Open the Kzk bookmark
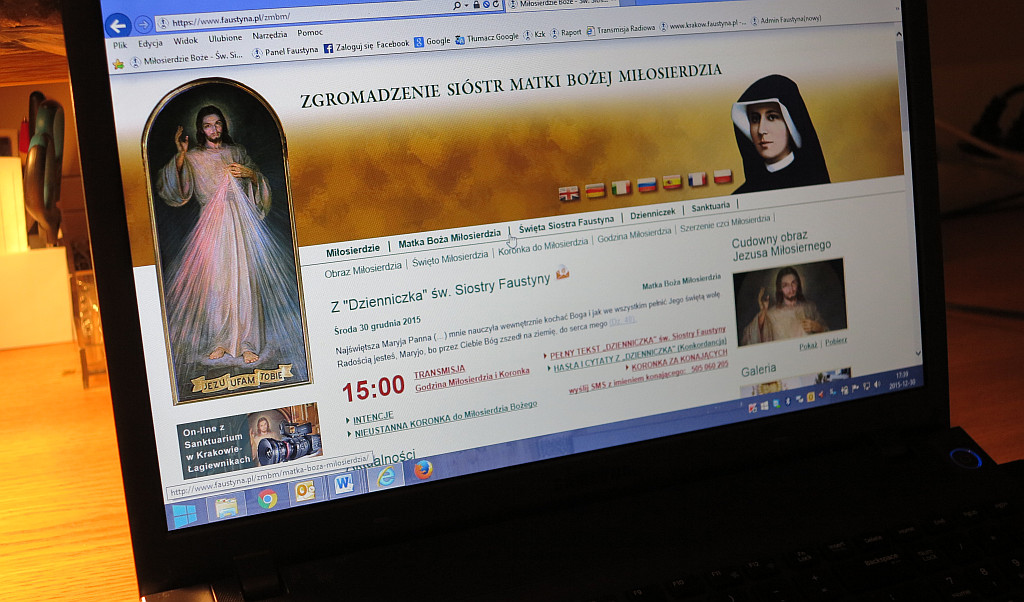The width and height of the screenshot is (1024, 602). tap(535, 35)
